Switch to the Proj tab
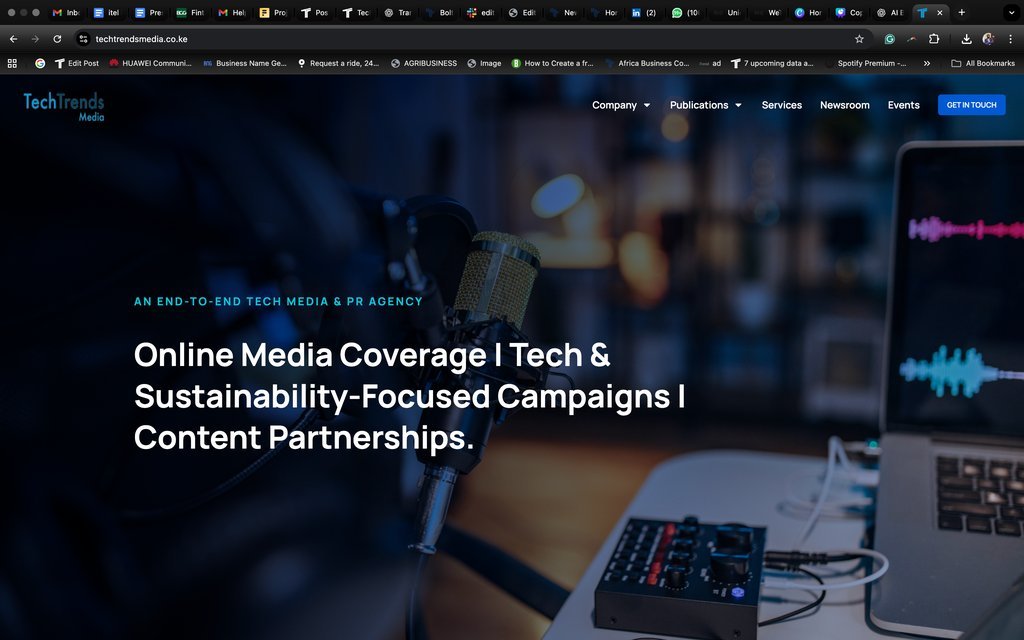1024x640 pixels. pyautogui.click(x=272, y=12)
